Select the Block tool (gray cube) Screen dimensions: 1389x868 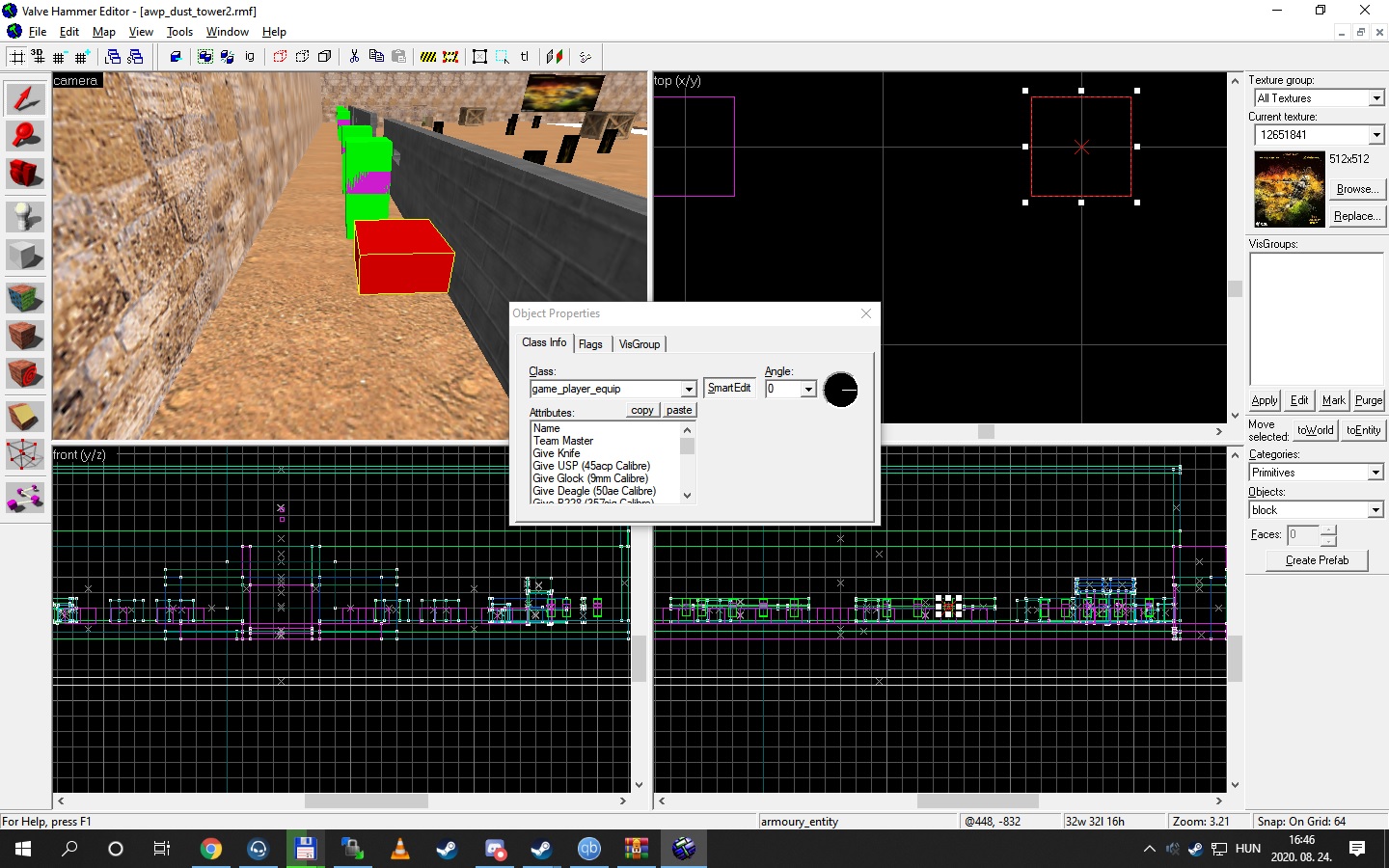click(x=25, y=255)
